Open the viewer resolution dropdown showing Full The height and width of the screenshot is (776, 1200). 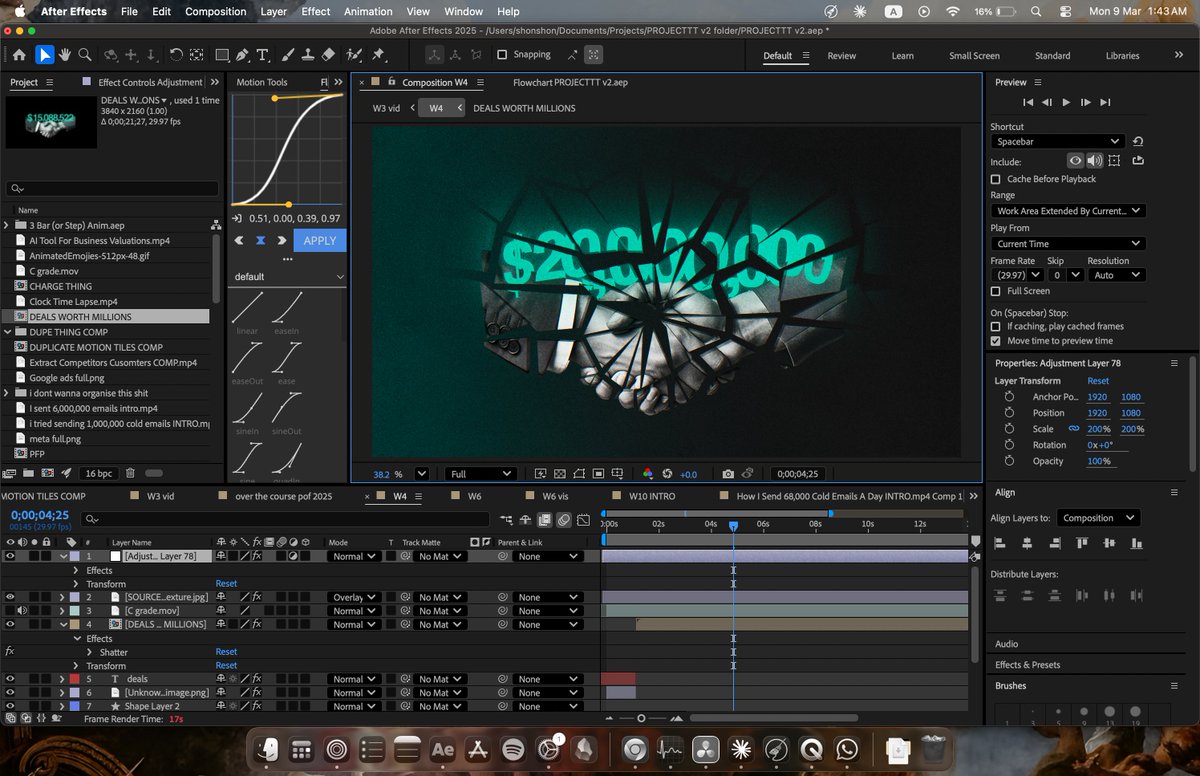click(x=481, y=474)
